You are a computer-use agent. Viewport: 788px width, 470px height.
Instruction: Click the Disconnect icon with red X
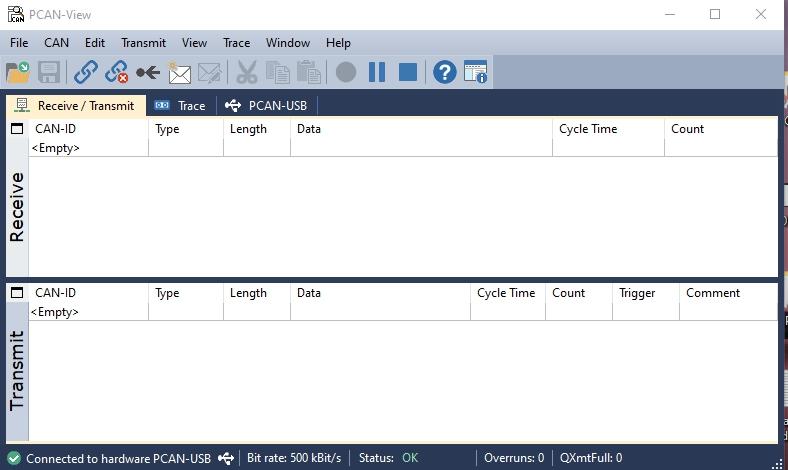[x=117, y=72]
